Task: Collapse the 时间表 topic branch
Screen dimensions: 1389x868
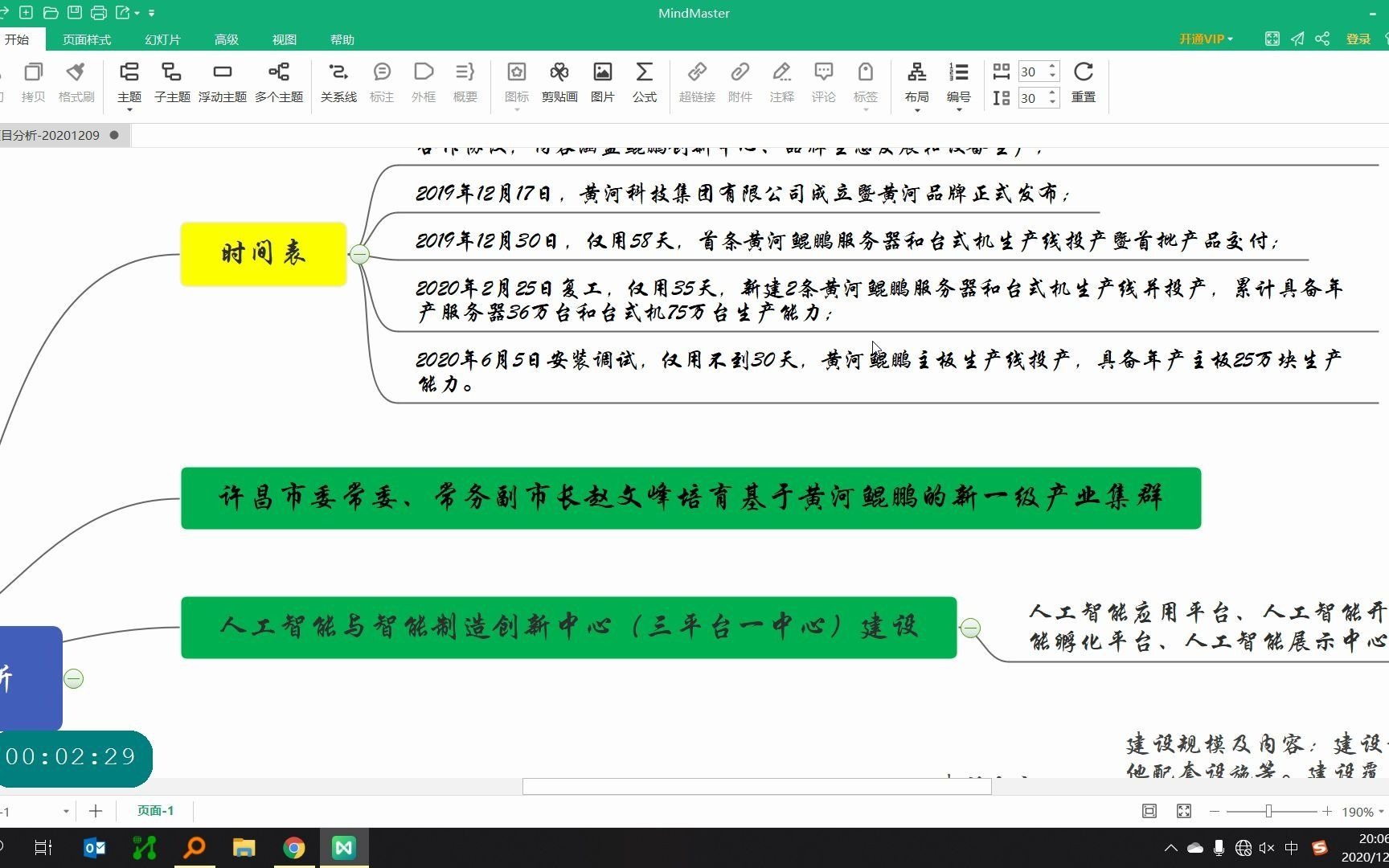Action: (359, 254)
